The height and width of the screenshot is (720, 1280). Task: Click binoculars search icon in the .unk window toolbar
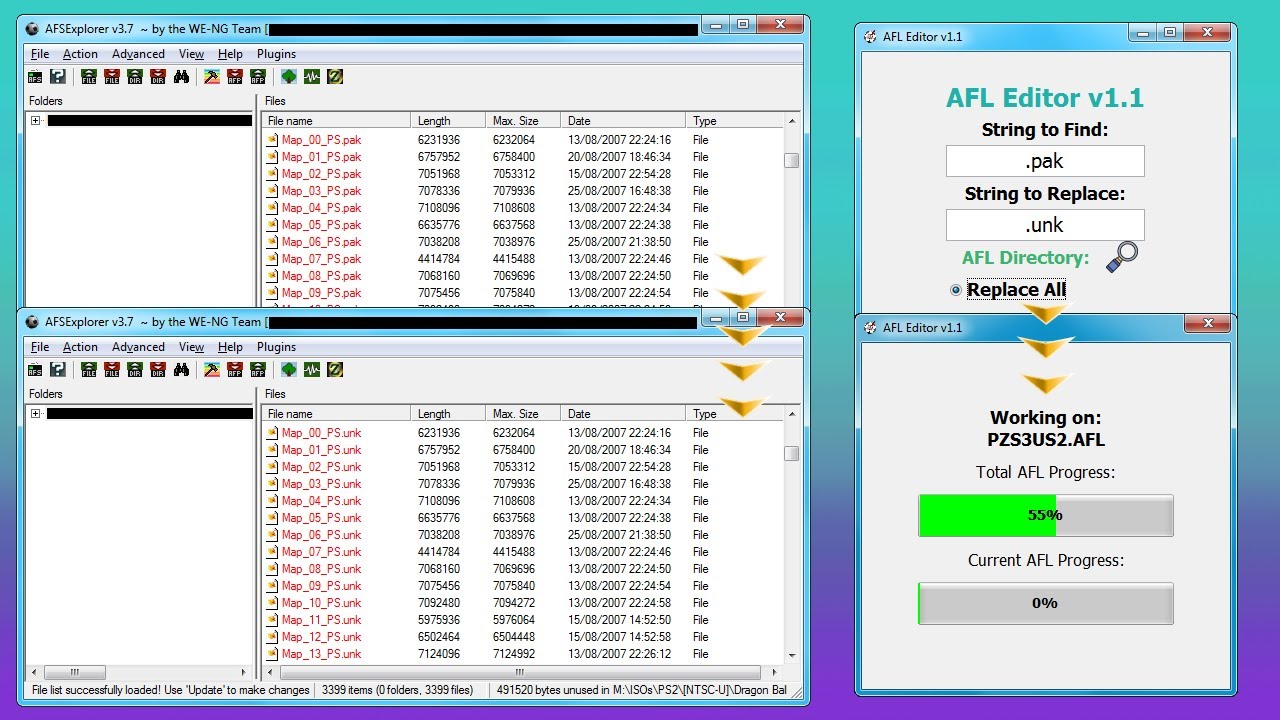[x=181, y=370]
